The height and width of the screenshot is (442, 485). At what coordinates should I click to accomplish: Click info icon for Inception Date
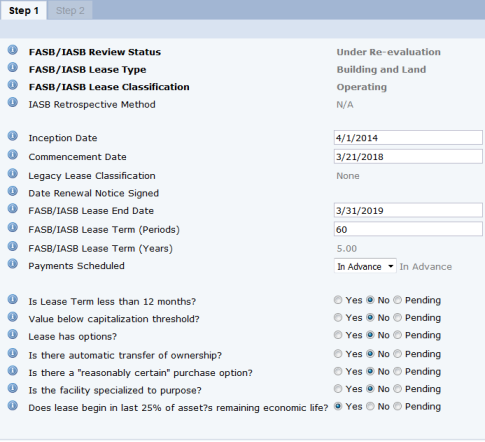point(13,136)
